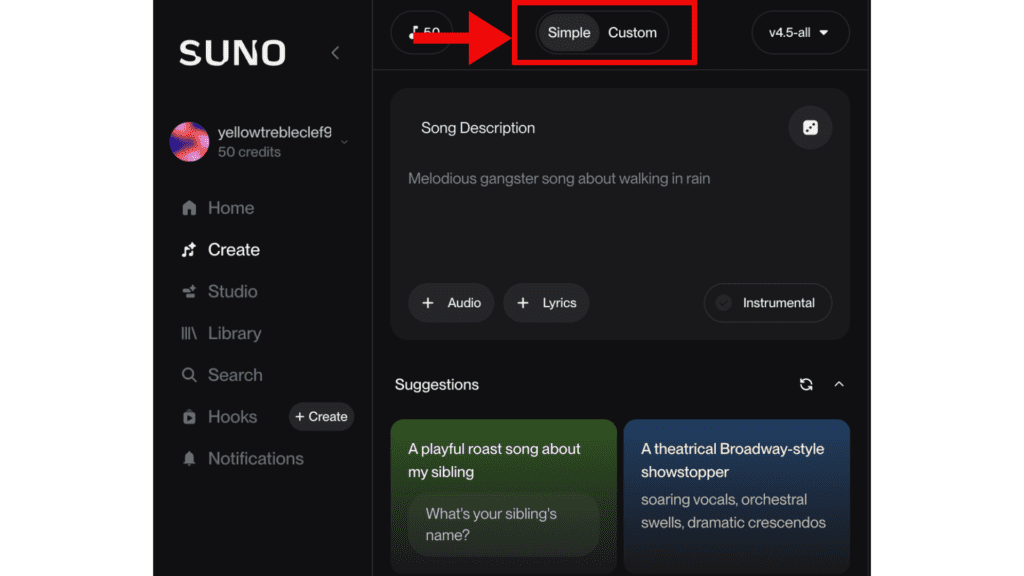Click the Hooks sidebar icon
Viewport: 1024px width, 576px height.
(x=189, y=417)
